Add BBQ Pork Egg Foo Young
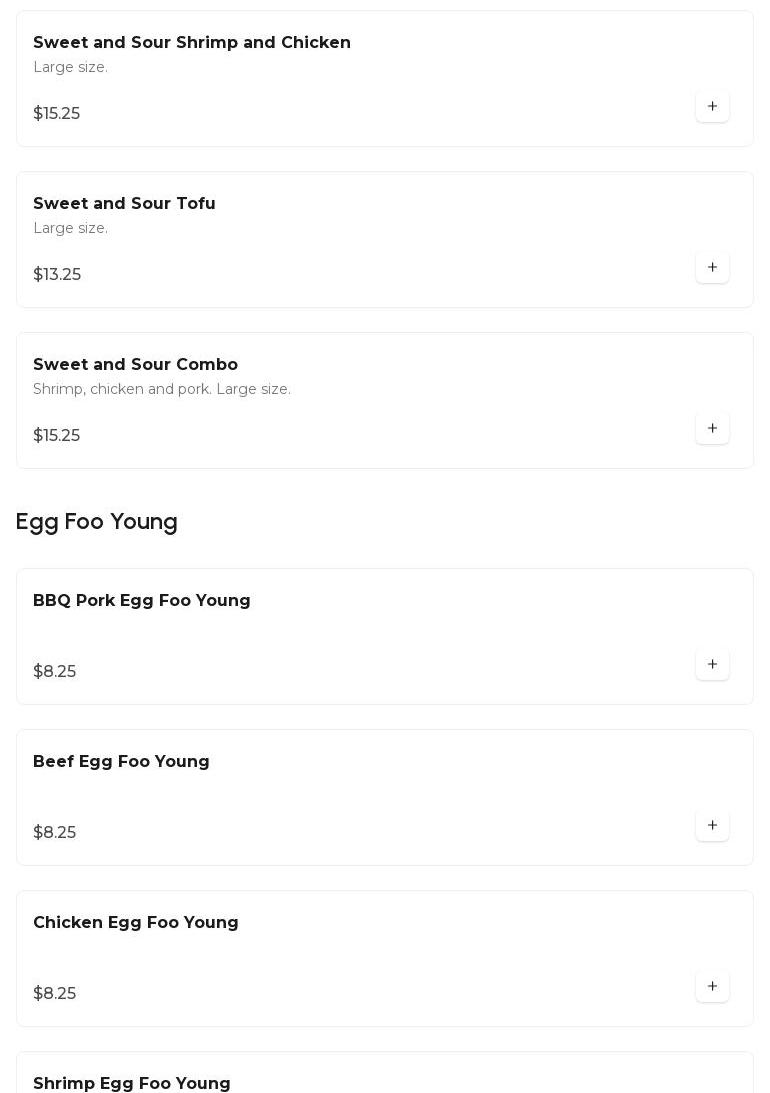 [x=712, y=665]
